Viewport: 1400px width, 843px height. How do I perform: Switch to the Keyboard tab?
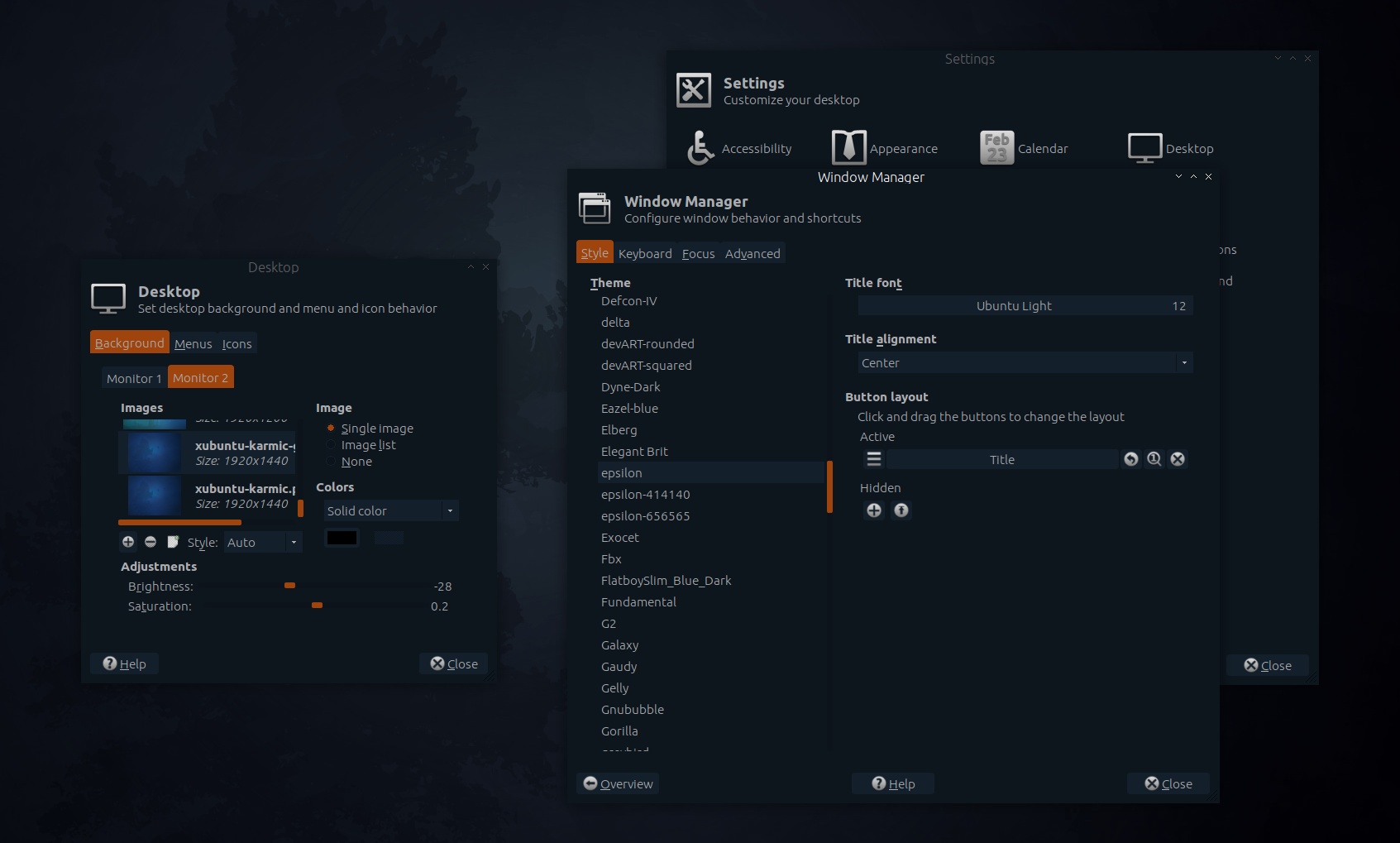tap(645, 253)
